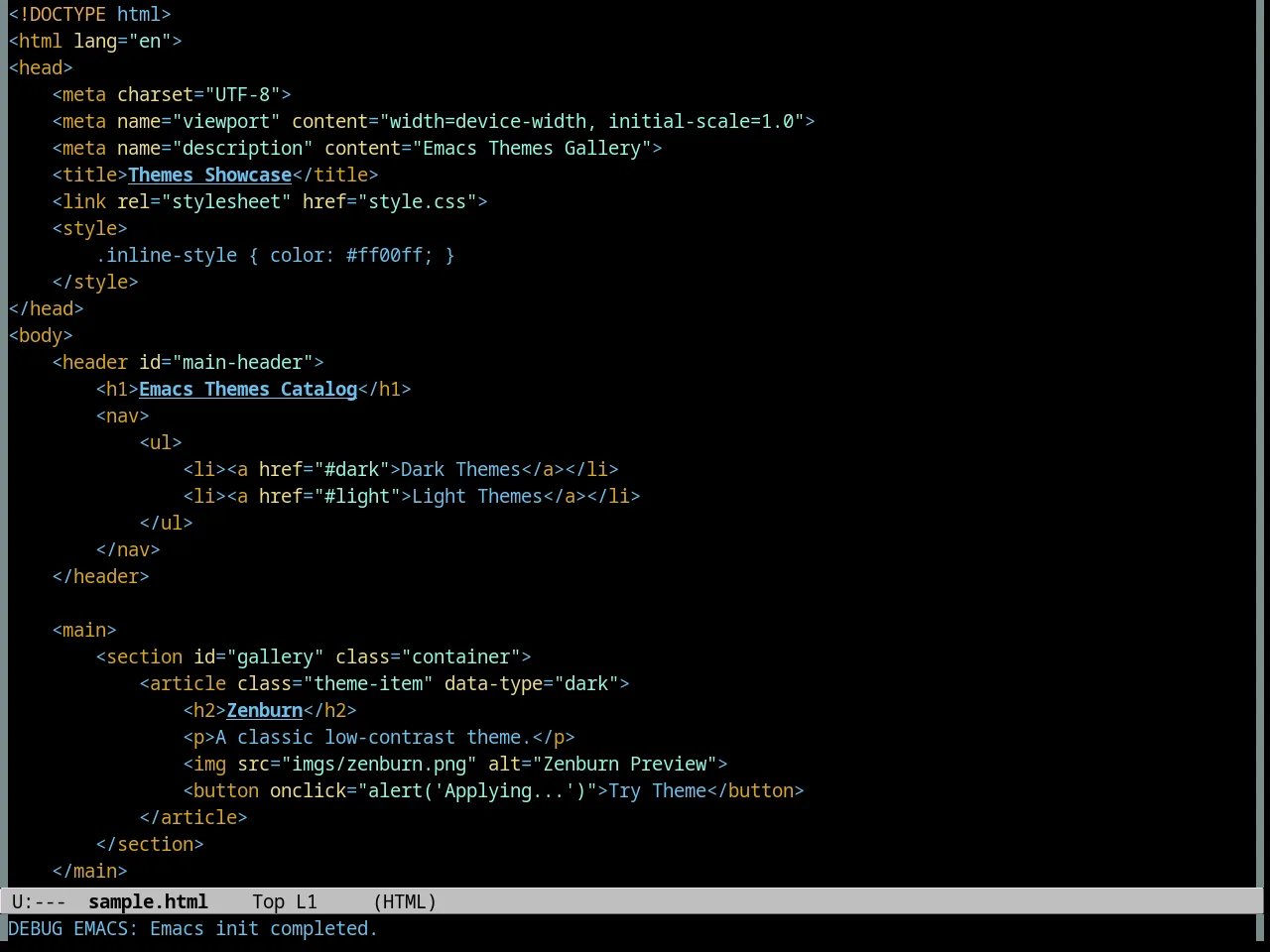Click the class="container" attribute
Image resolution: width=1270 pixels, height=952 pixels.
click(428, 656)
